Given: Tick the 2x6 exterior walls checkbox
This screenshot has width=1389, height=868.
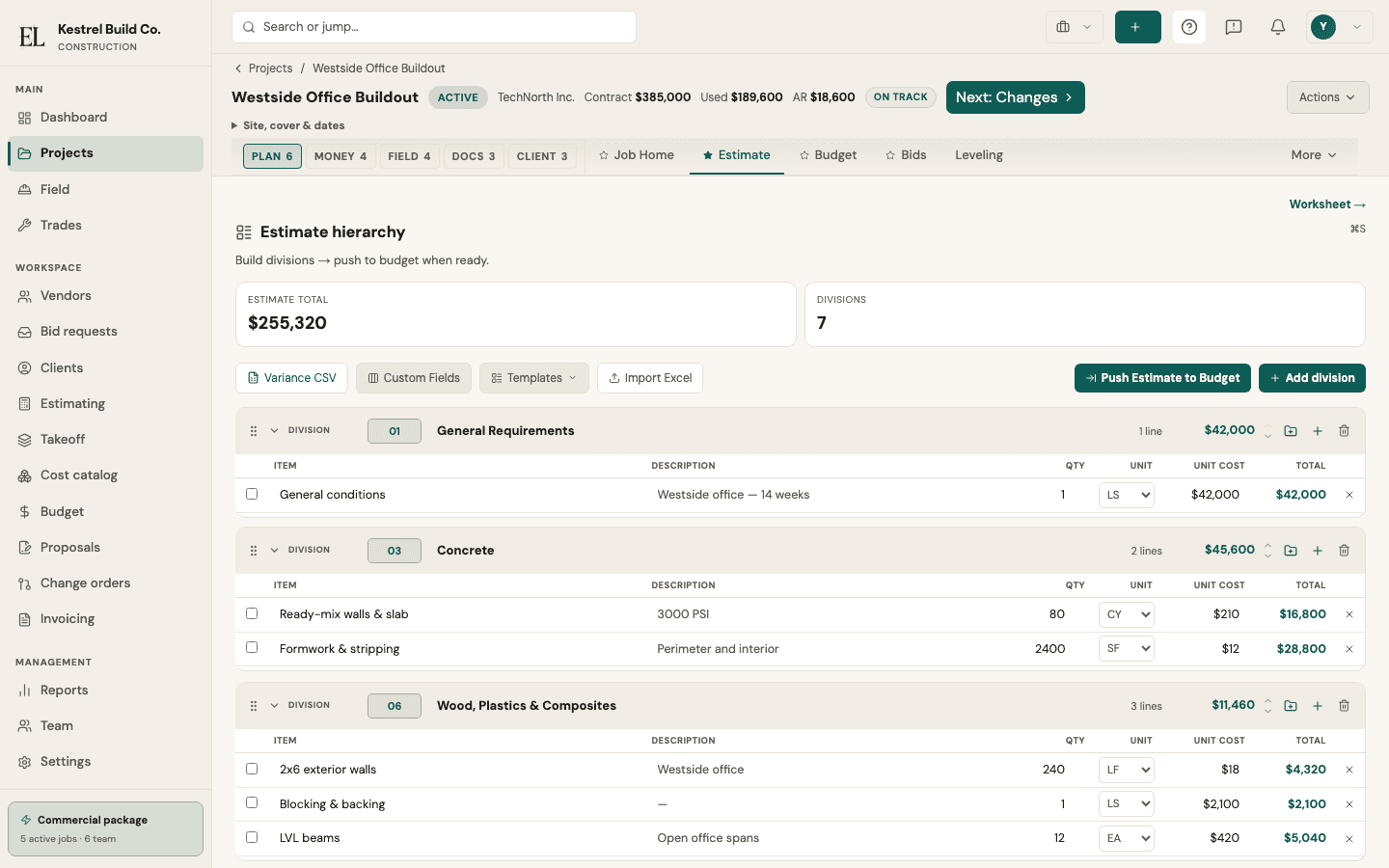Looking at the screenshot, I should 252,769.
